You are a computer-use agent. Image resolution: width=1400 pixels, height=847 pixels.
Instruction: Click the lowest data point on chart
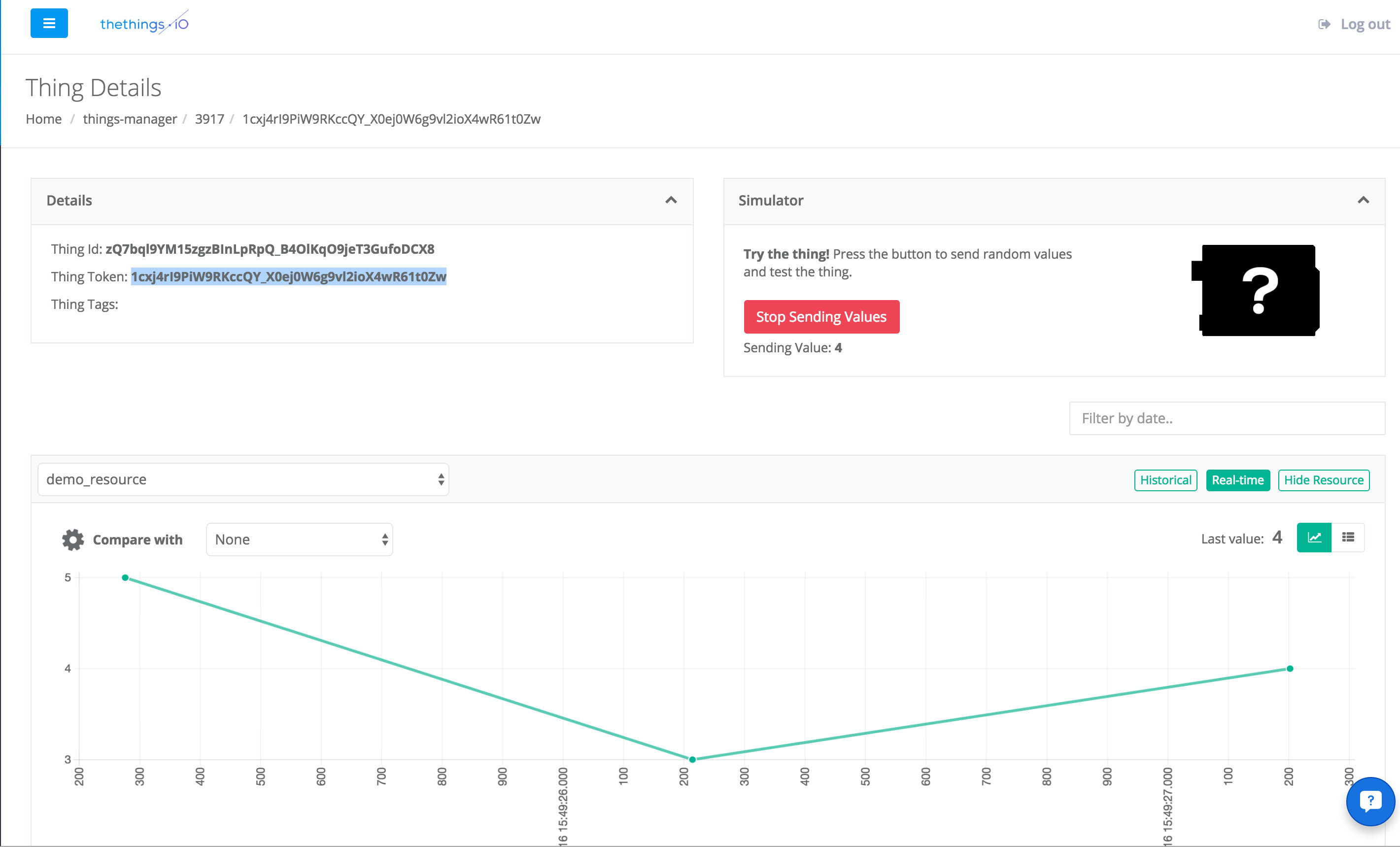click(692, 759)
